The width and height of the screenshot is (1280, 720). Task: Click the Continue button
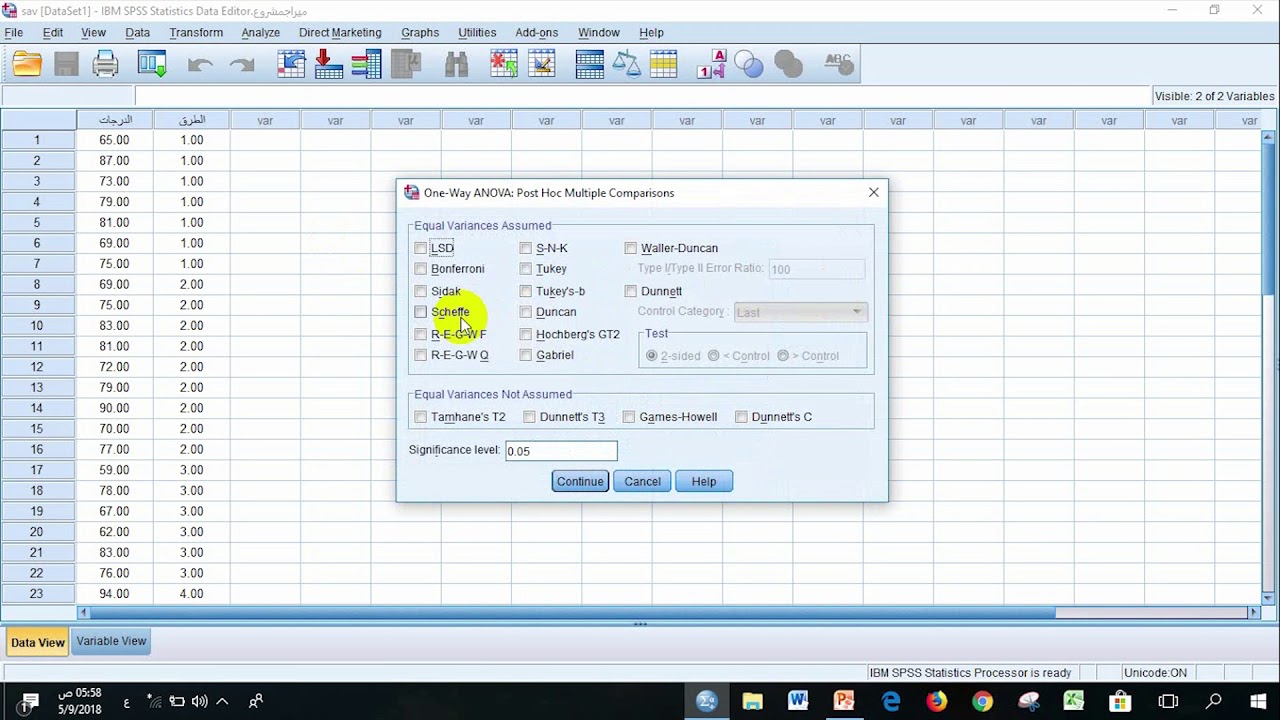(x=580, y=482)
